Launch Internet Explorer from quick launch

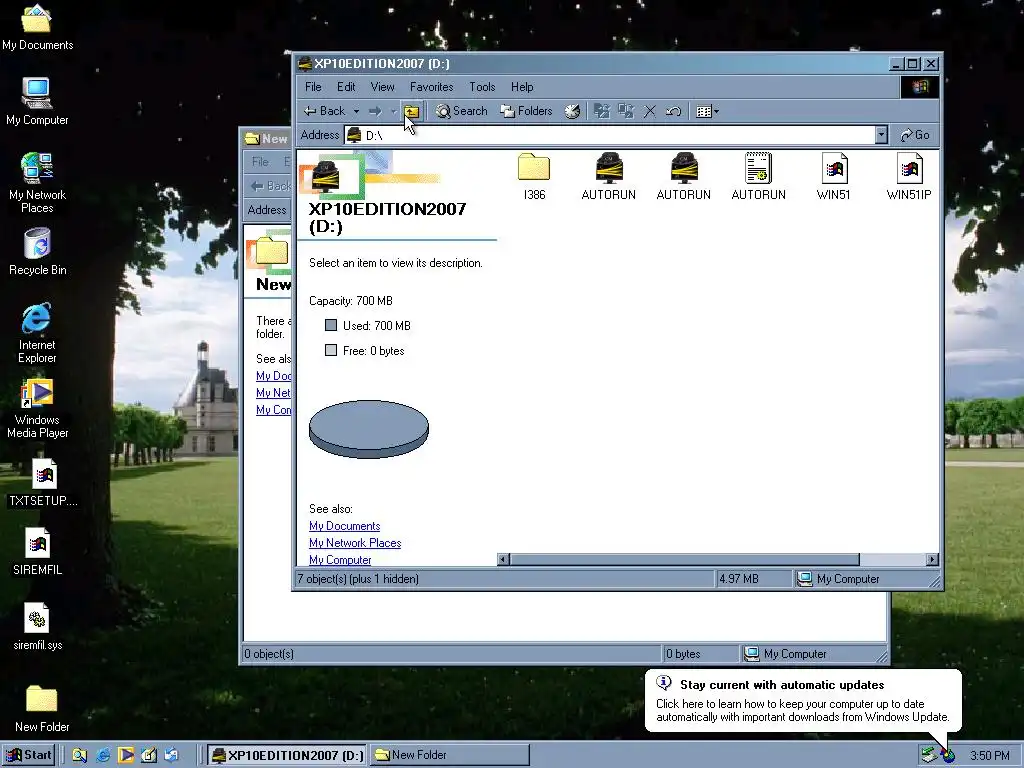point(103,756)
